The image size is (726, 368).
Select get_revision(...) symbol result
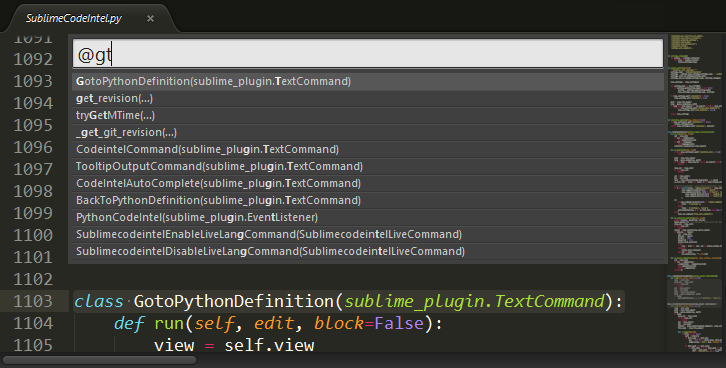(x=368, y=99)
